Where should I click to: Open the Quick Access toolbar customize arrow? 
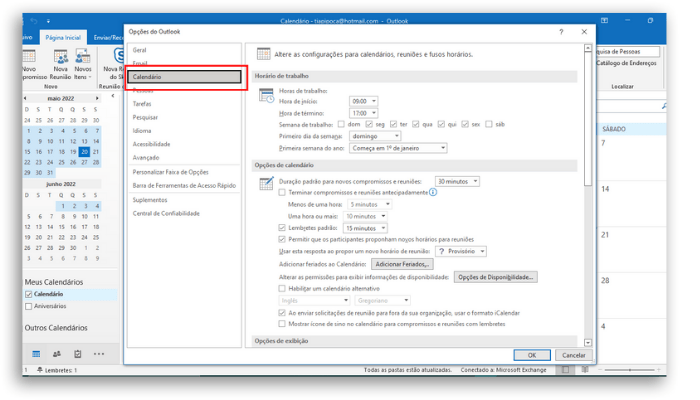click(x=48, y=21)
